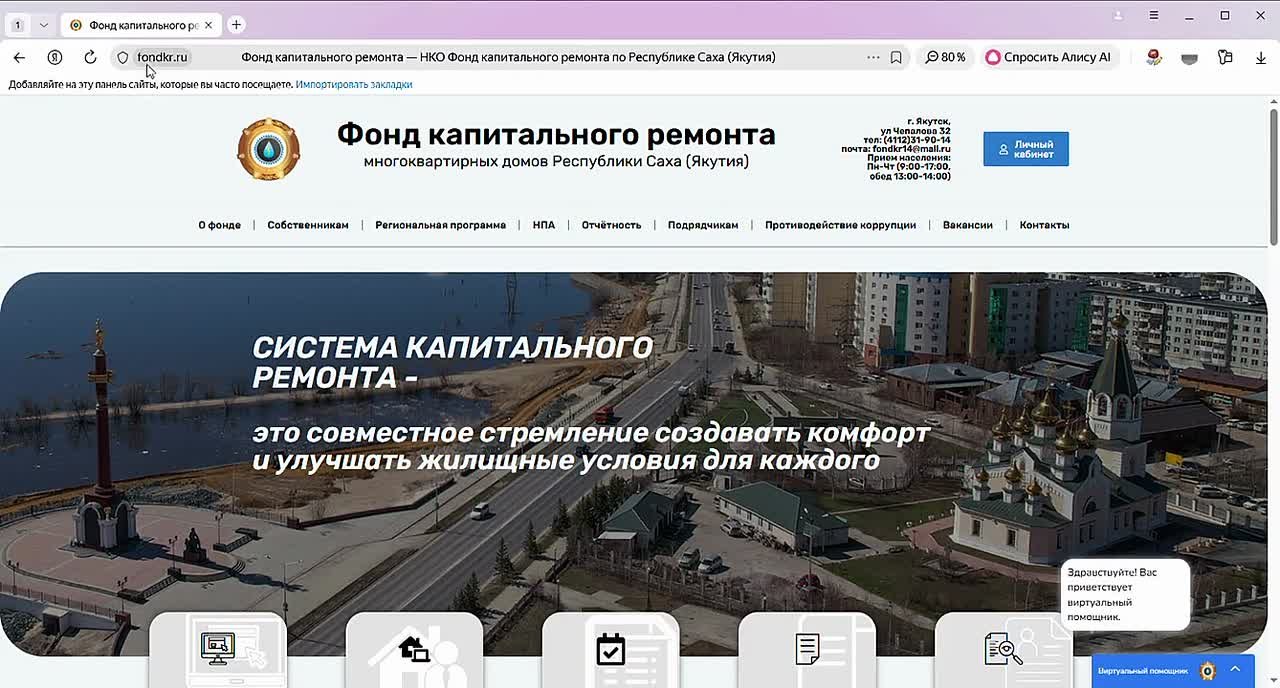Click the "Импортировать закладки" link
Screen dimensions: 1280x688
[354, 84]
